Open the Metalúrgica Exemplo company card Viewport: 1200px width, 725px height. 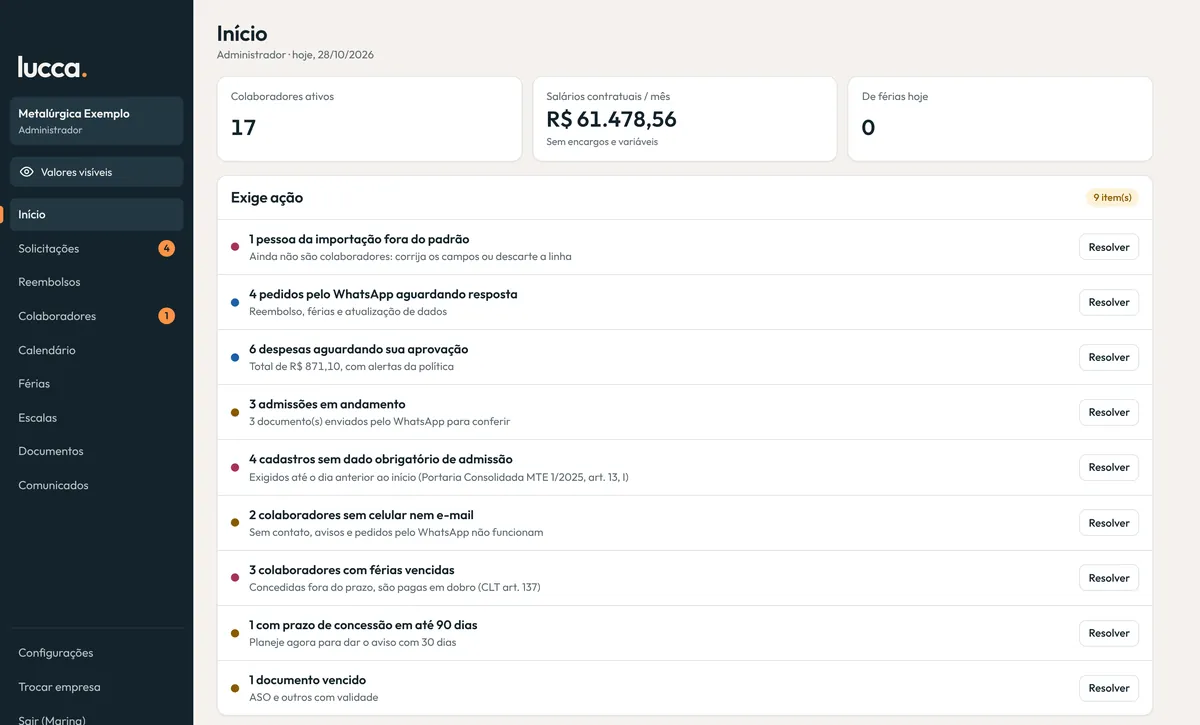pyautogui.click(x=97, y=121)
